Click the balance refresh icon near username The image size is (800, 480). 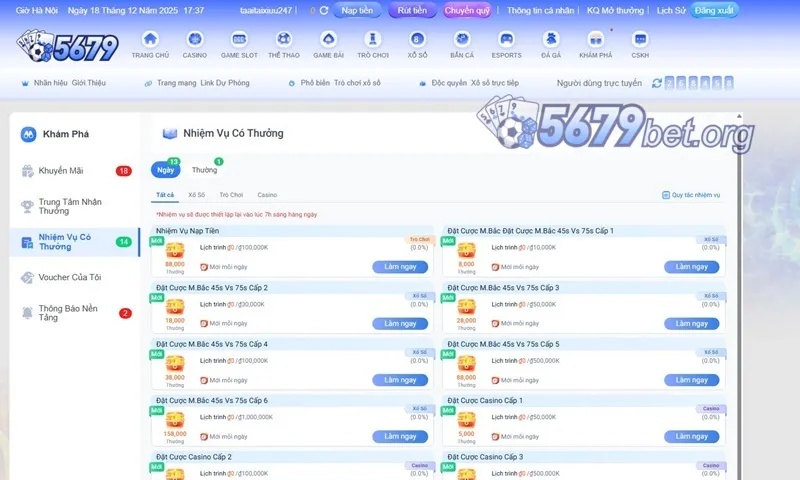point(324,10)
